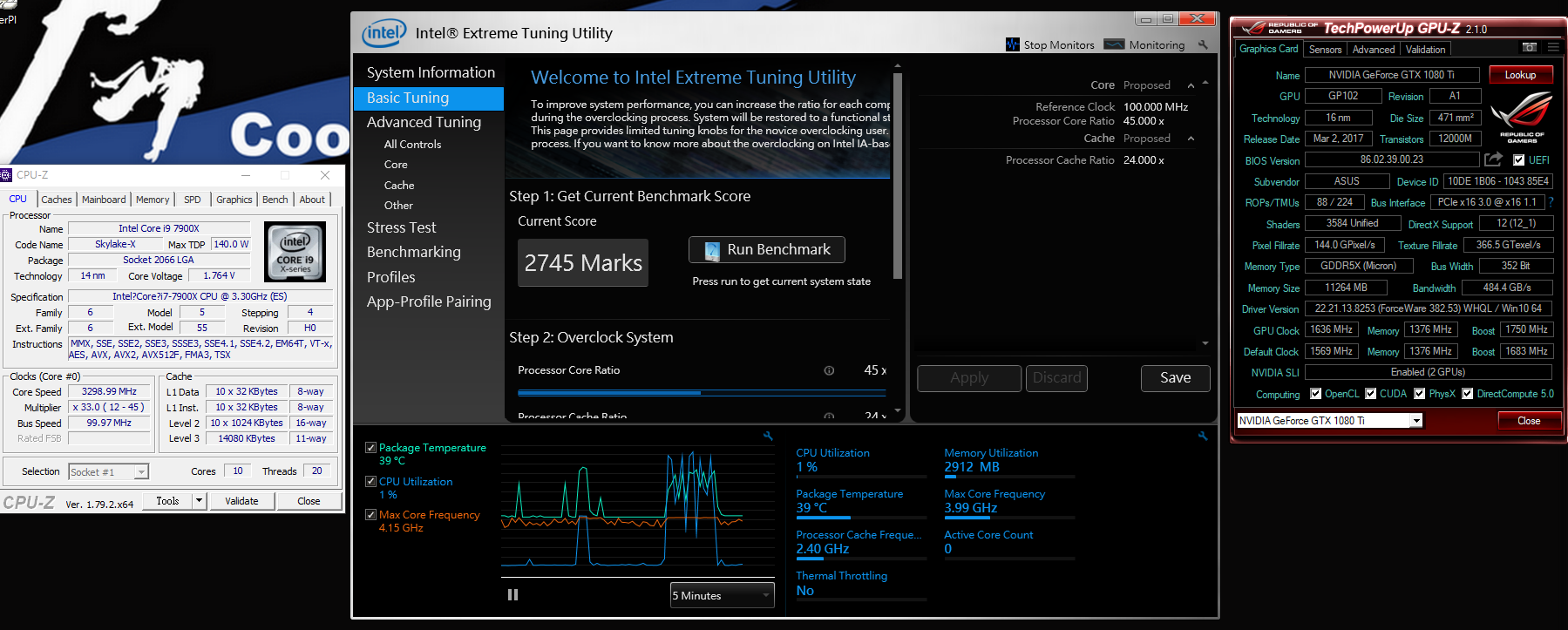This screenshot has height=630, width=1568.
Task: Click Tools button in CPU-Z
Action: click(x=167, y=501)
